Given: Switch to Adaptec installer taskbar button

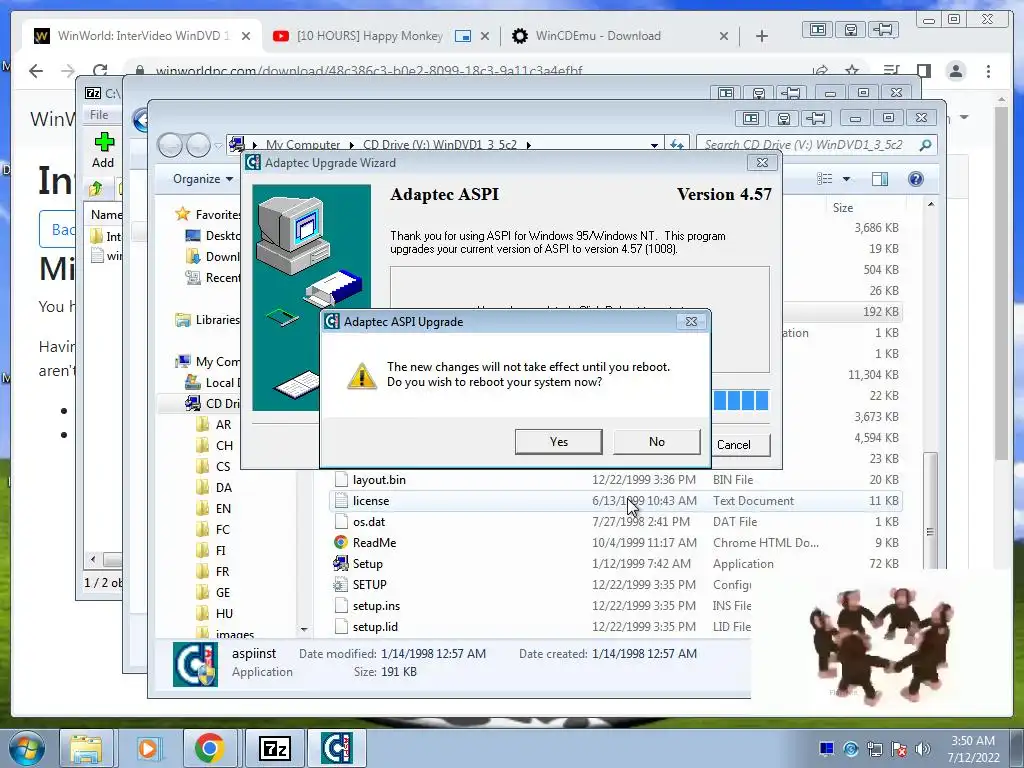Looking at the screenshot, I should (337, 748).
